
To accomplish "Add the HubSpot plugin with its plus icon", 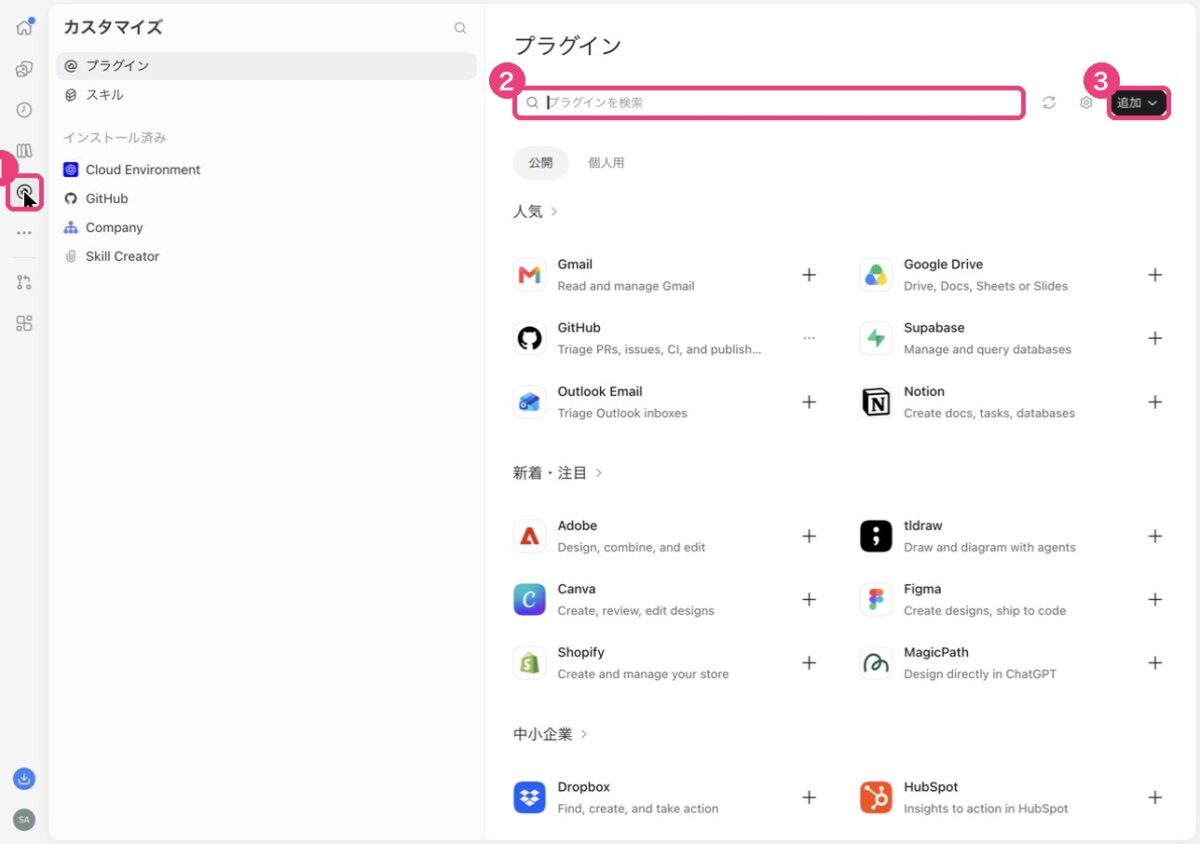I will pos(1155,797).
